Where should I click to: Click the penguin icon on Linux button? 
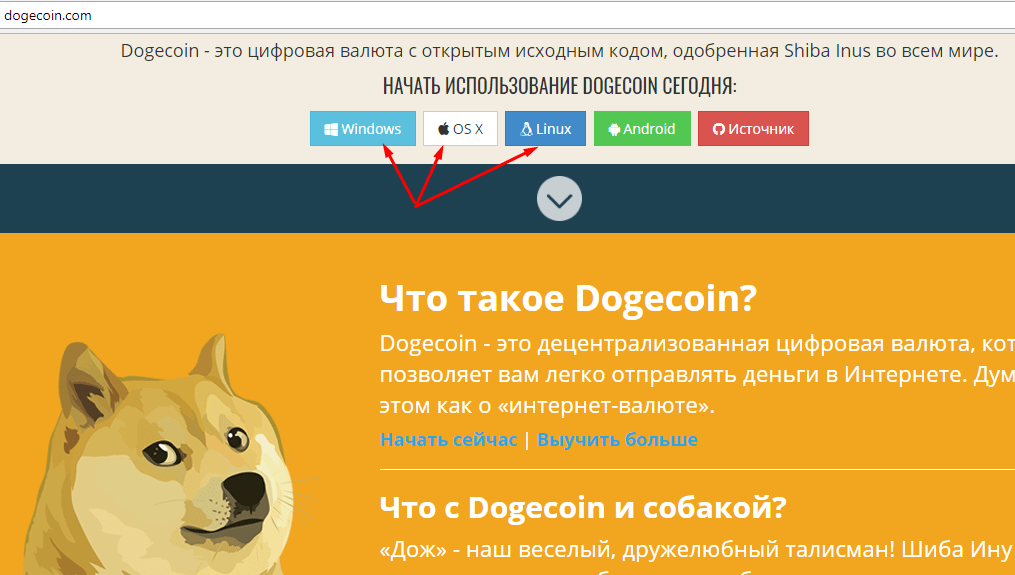(527, 129)
